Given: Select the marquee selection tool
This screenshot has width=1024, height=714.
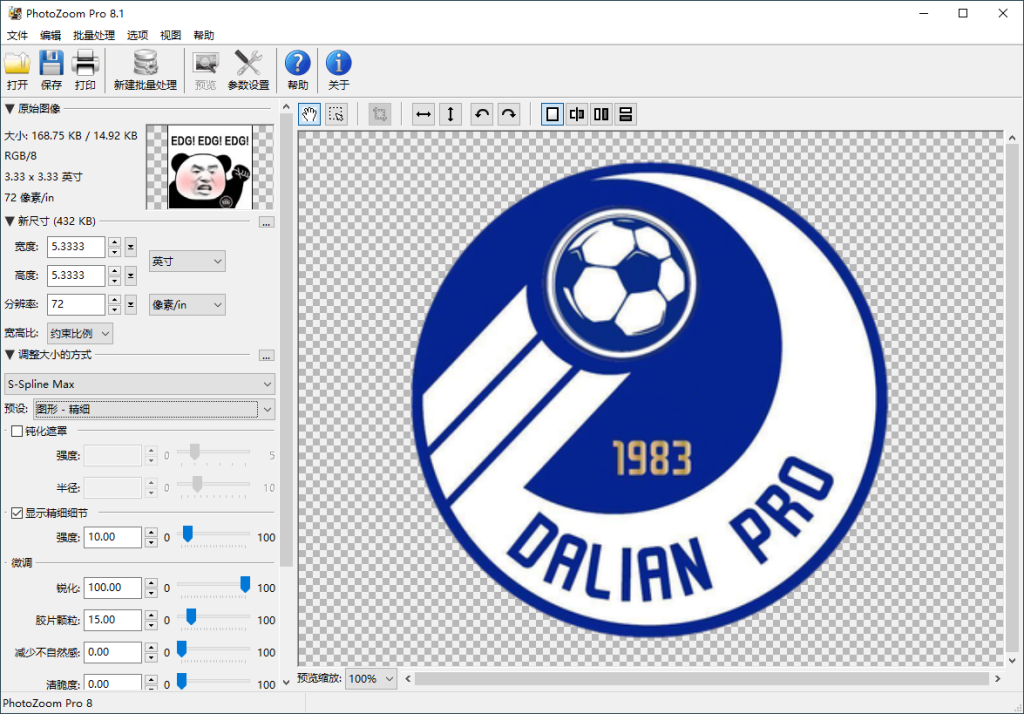Looking at the screenshot, I should tap(336, 114).
